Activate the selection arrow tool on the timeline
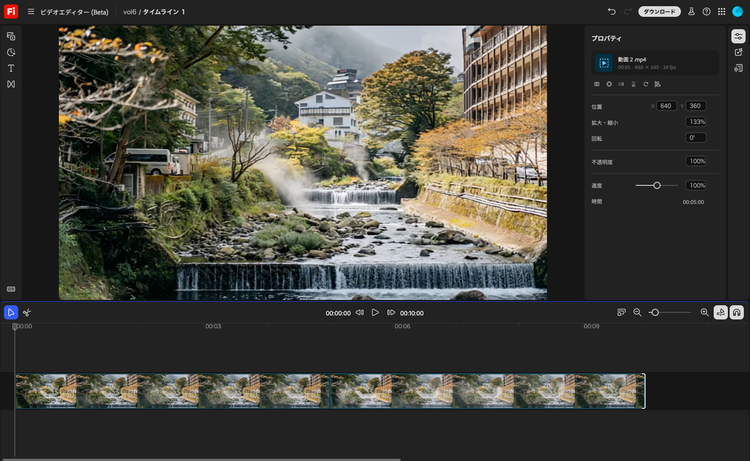 coord(11,312)
